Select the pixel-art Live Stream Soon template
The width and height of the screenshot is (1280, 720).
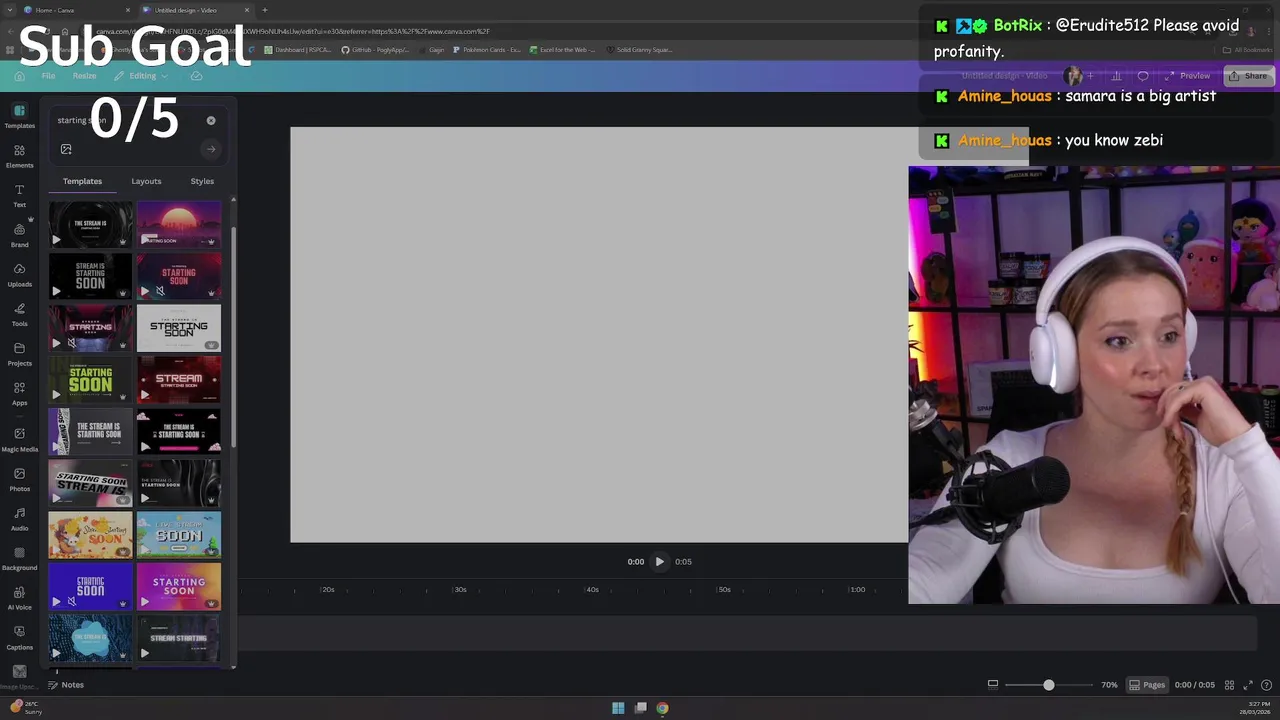178,535
